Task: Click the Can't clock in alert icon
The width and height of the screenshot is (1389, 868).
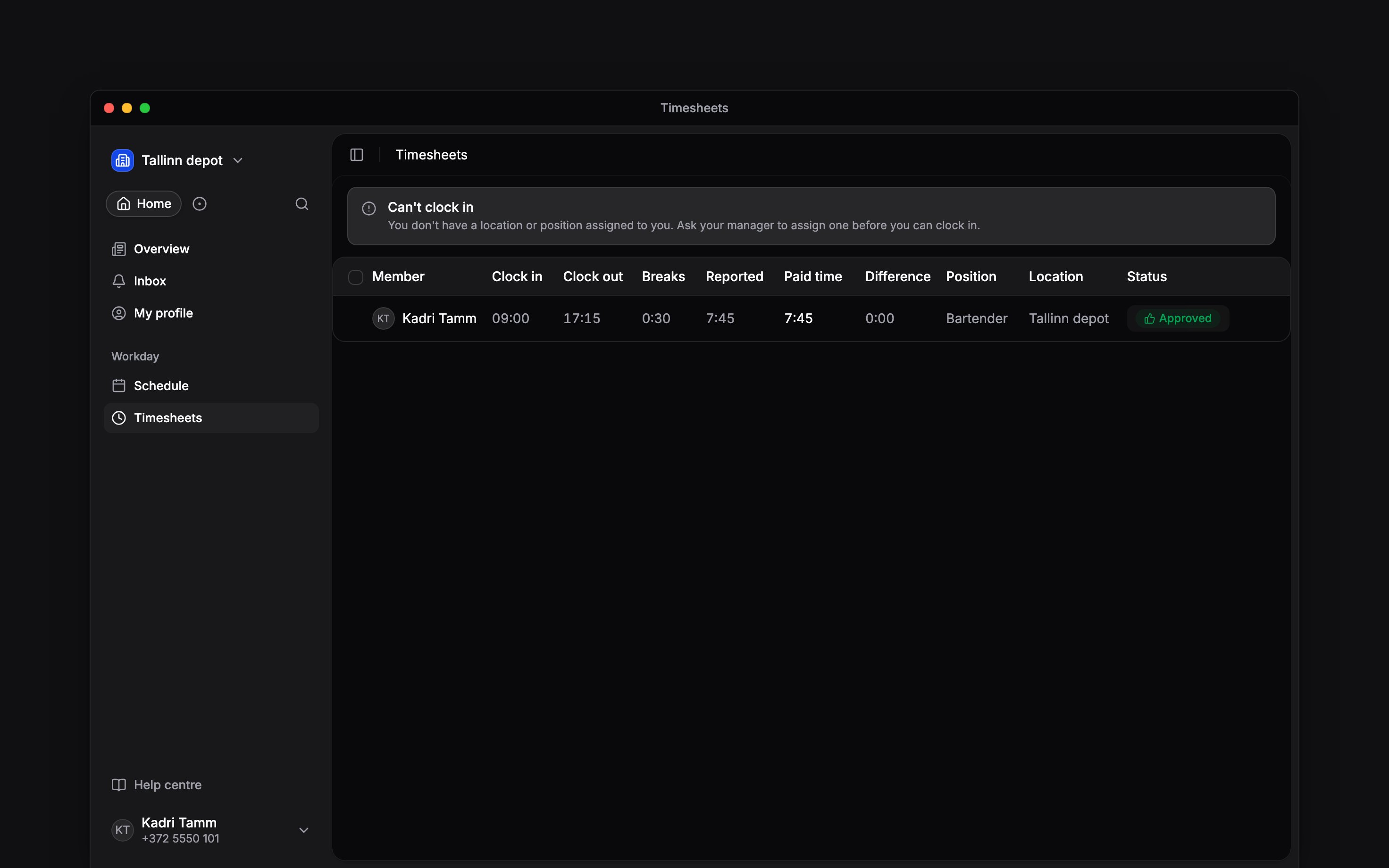Action: (x=369, y=209)
